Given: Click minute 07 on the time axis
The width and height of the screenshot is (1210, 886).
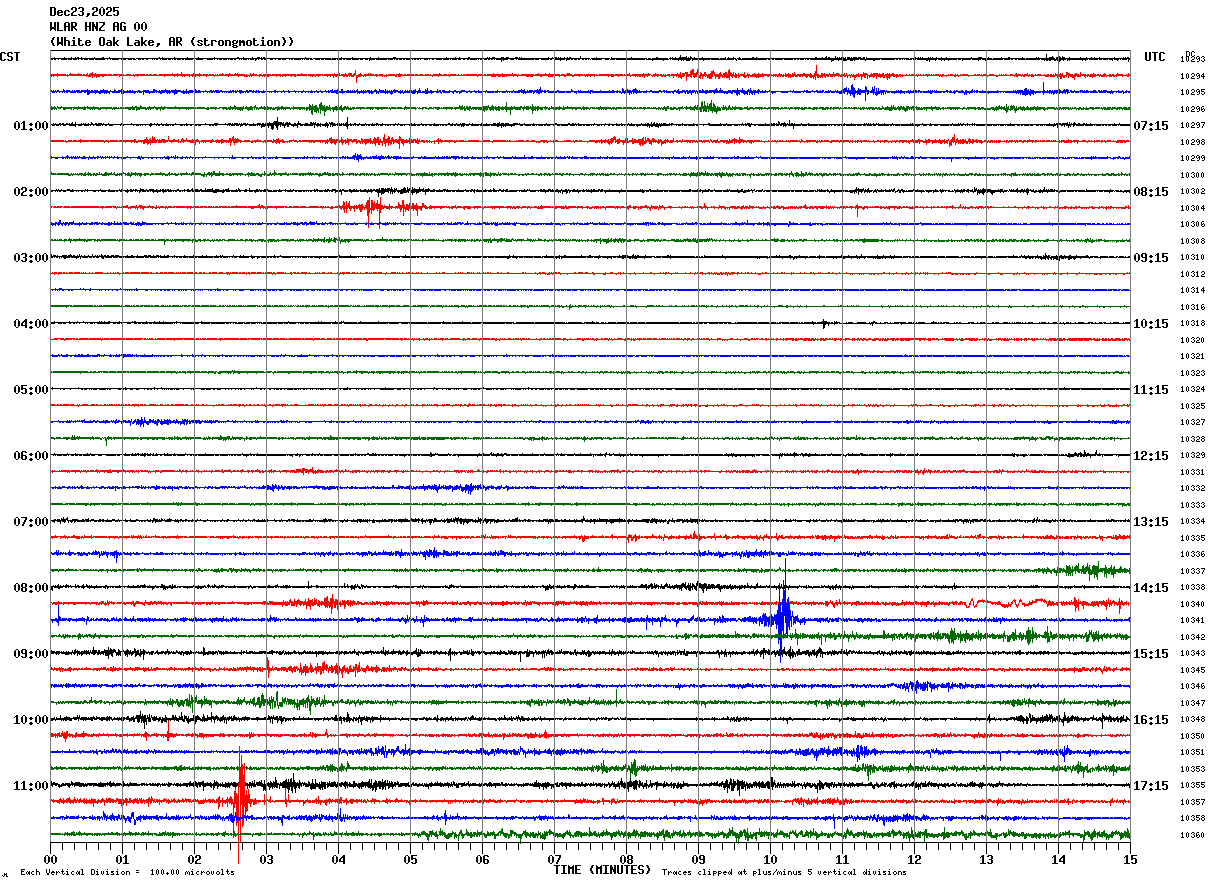Looking at the screenshot, I should point(554,859).
